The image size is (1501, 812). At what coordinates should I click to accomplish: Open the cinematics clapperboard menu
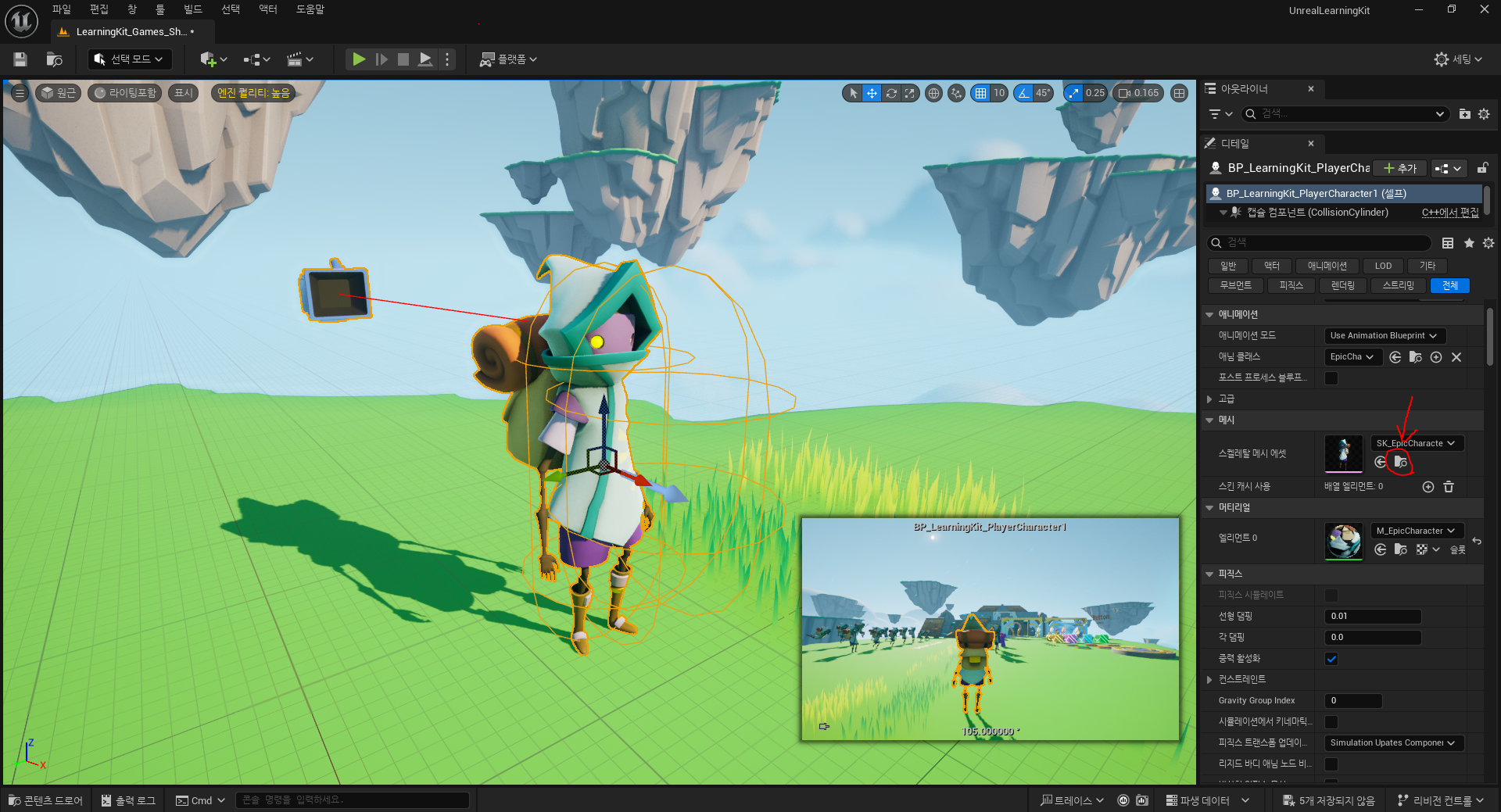coord(299,59)
